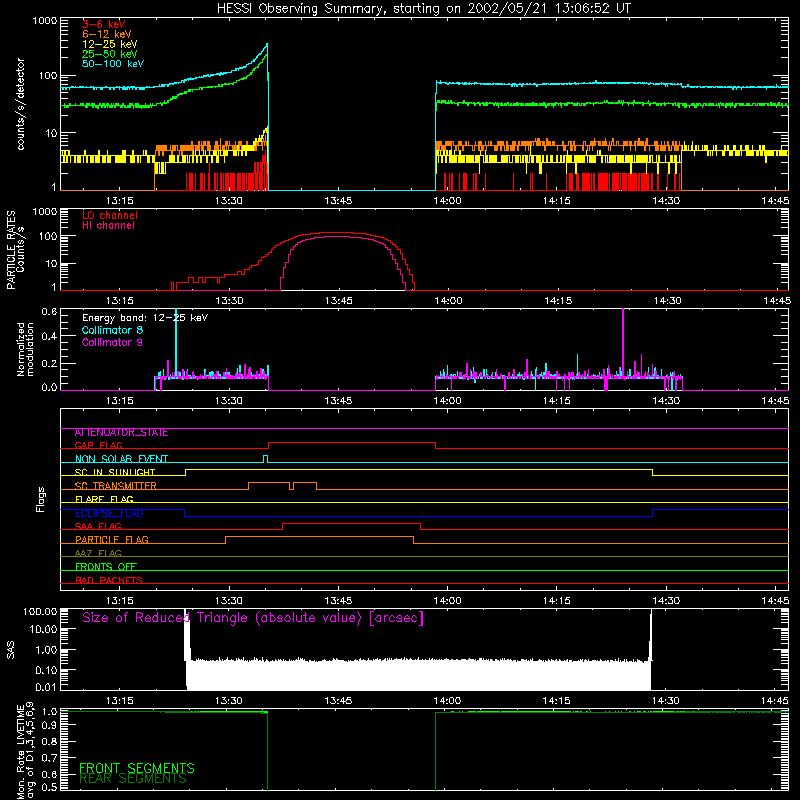The width and height of the screenshot is (800, 800).
Task: Click the FLARE_FLAG label
Action: coord(104,499)
